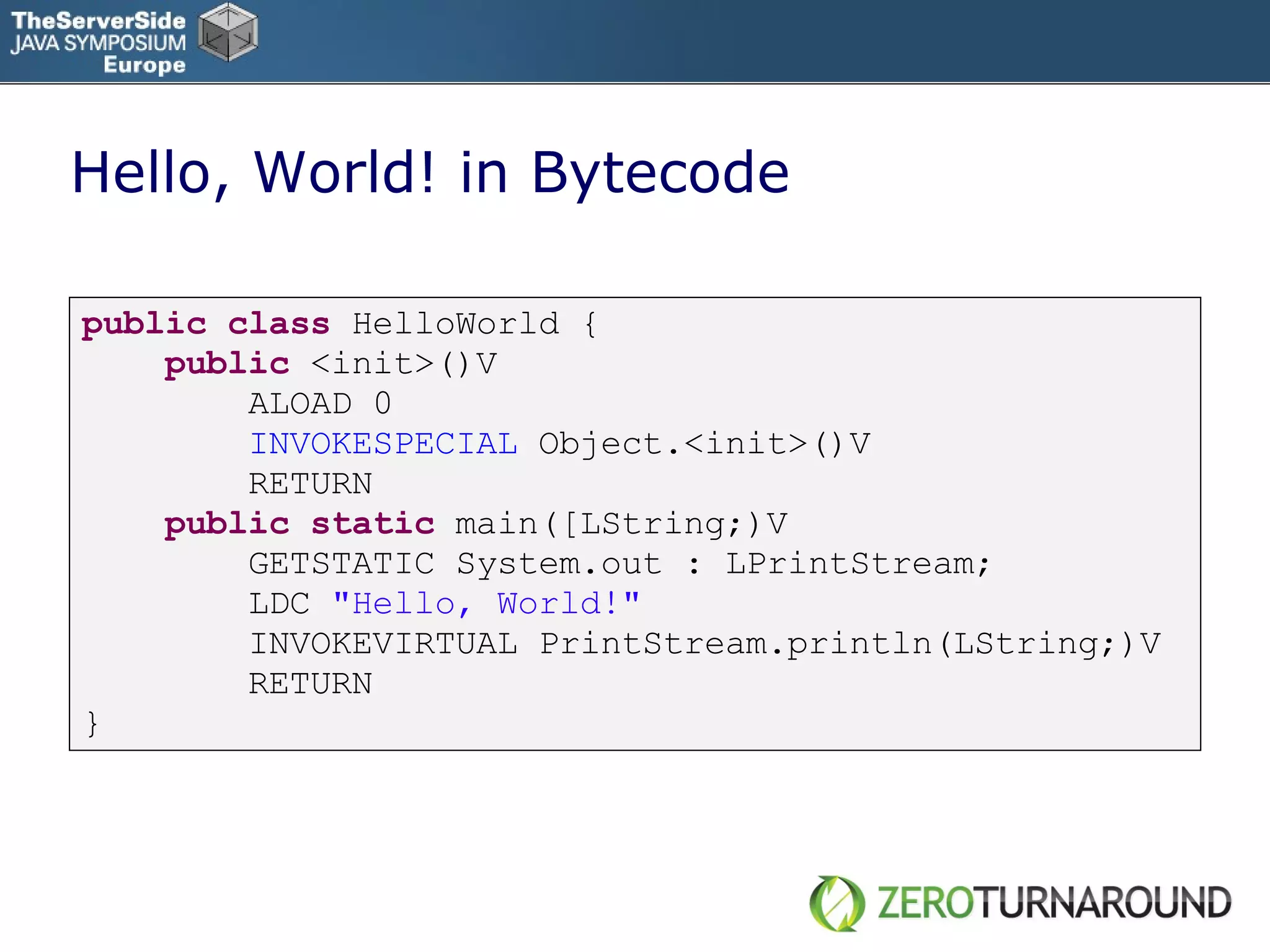
Task: Click the 'INVOKEVIRTUAL' instruction
Action: [384, 643]
